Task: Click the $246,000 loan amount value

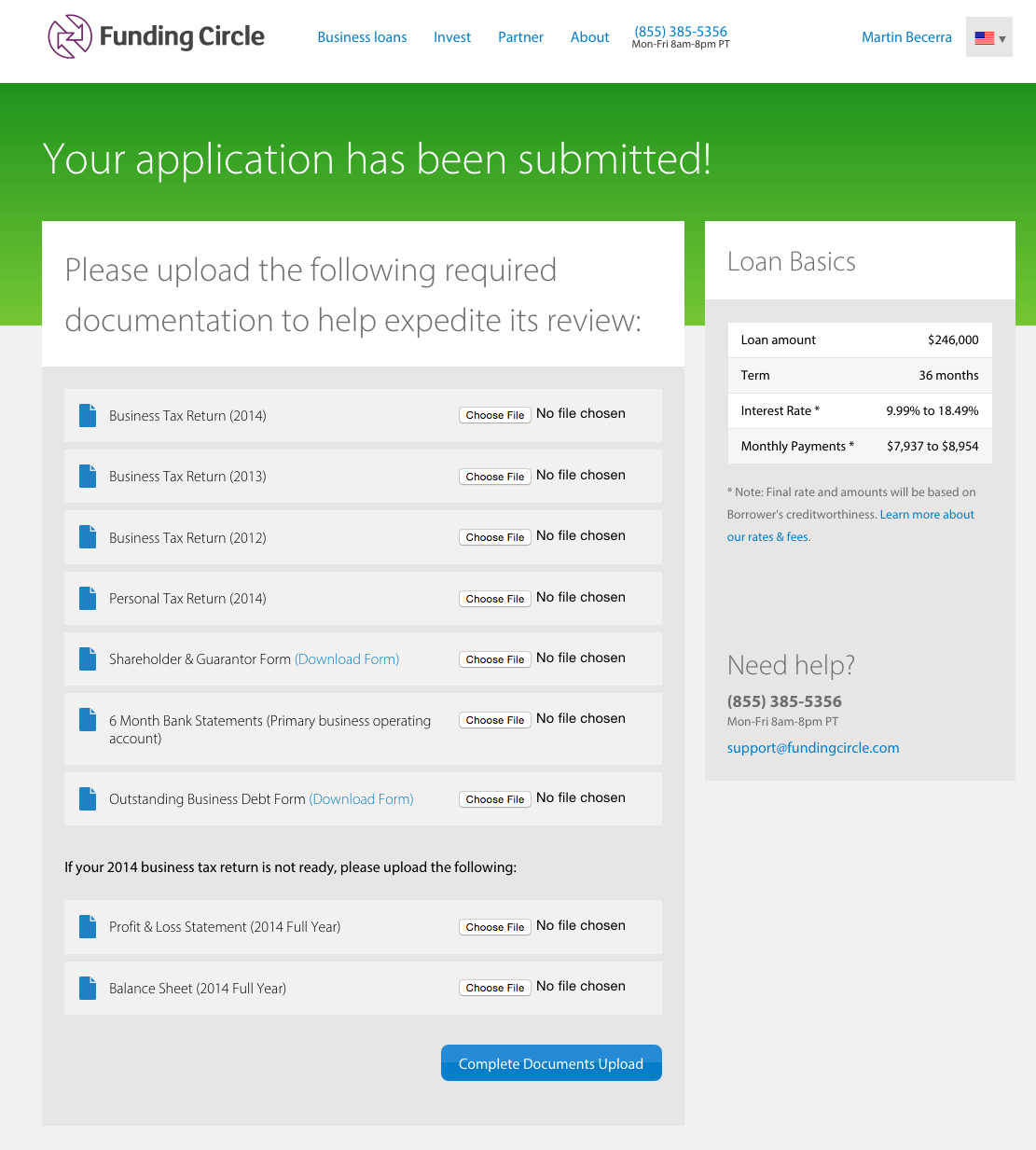Action: (953, 340)
